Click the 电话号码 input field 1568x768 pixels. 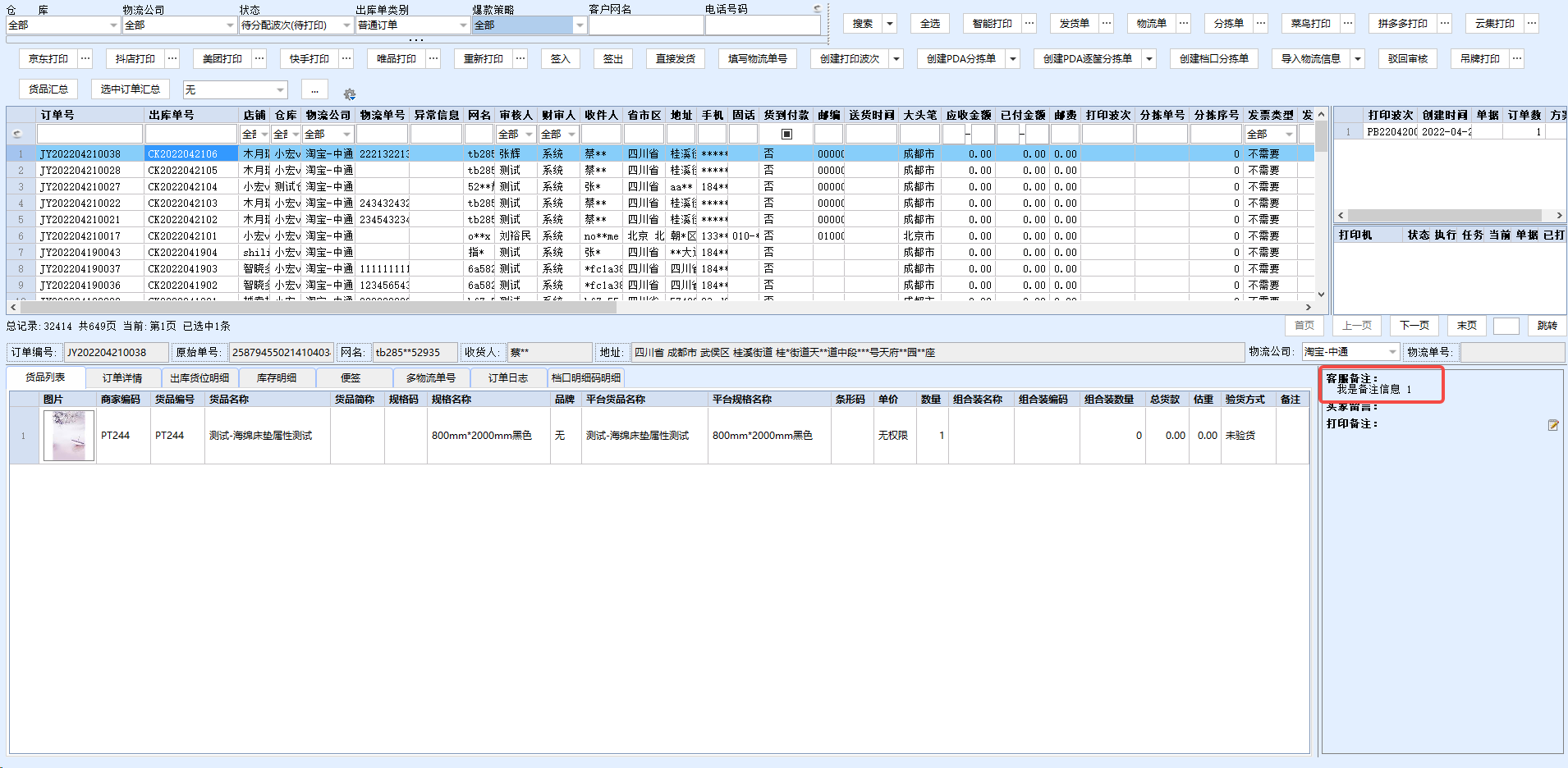pyautogui.click(x=763, y=25)
